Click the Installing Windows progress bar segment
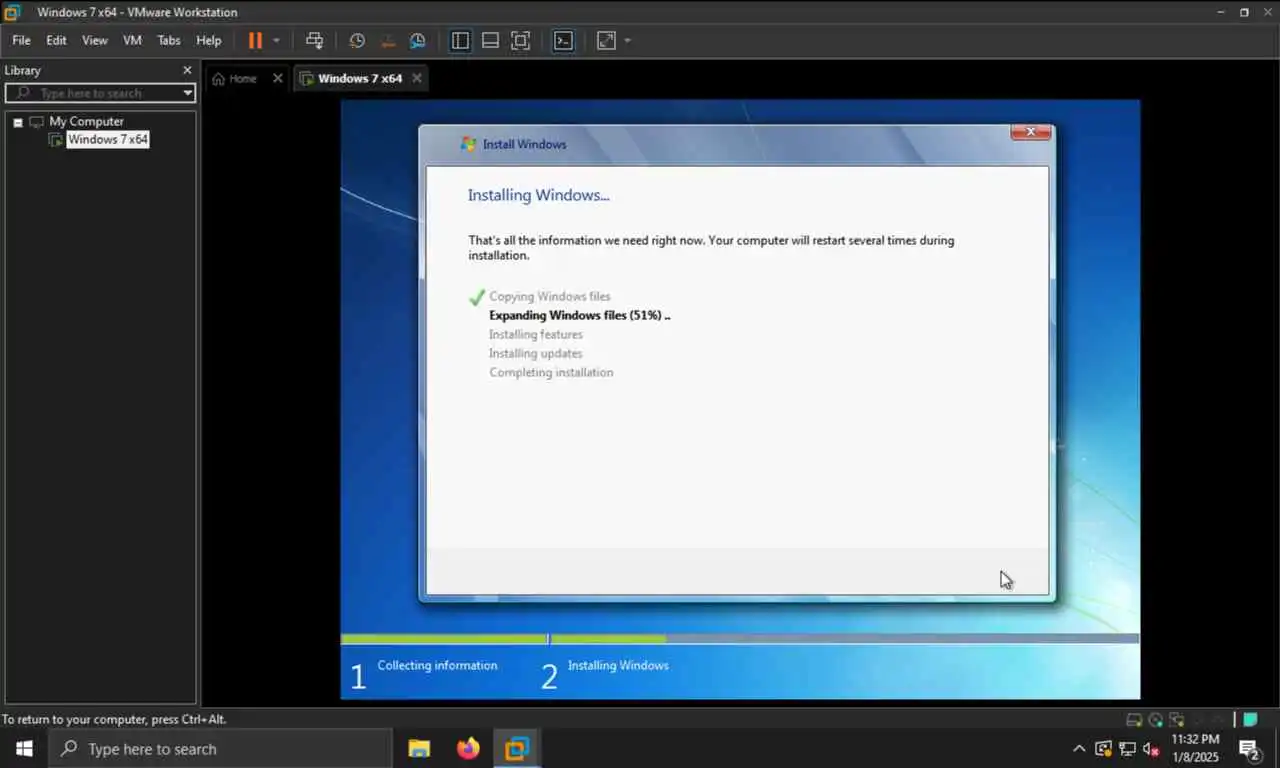Viewport: 1280px width, 768px height. coord(845,638)
